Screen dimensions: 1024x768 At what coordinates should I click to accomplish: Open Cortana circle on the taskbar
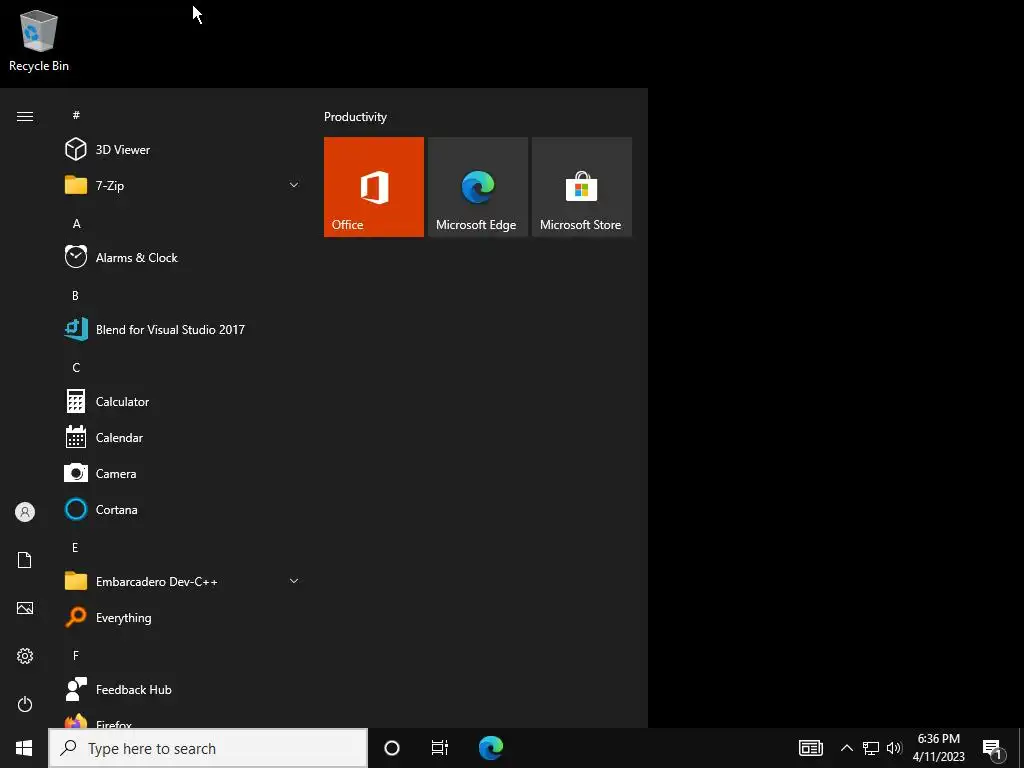pyautogui.click(x=392, y=748)
